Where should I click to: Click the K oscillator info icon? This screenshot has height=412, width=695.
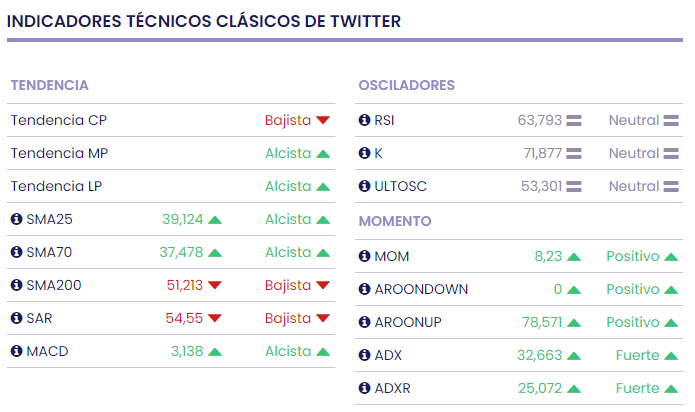click(x=364, y=153)
